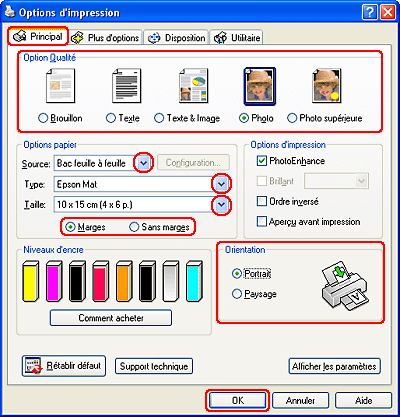Click the yellow ink cartridge icon
The image size is (400, 417).
(31, 282)
